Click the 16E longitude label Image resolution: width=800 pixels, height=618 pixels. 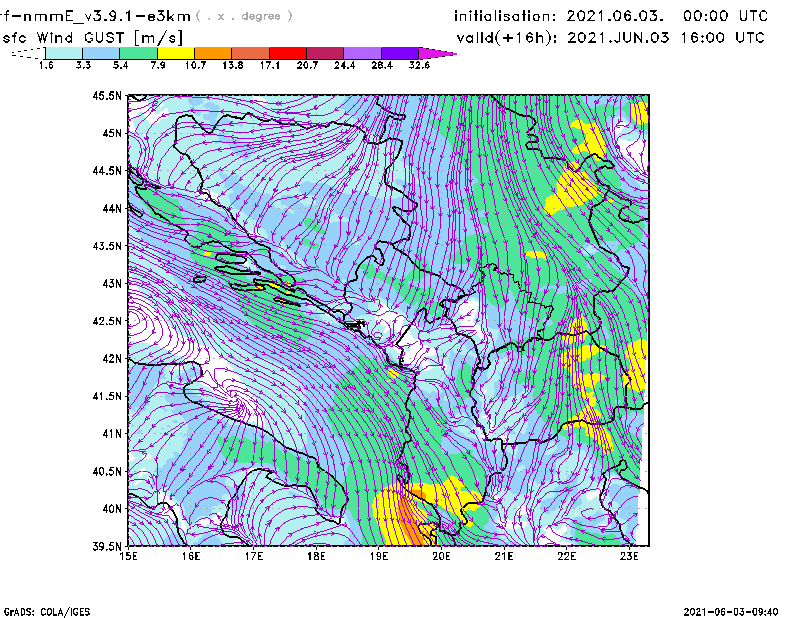pyautogui.click(x=191, y=556)
